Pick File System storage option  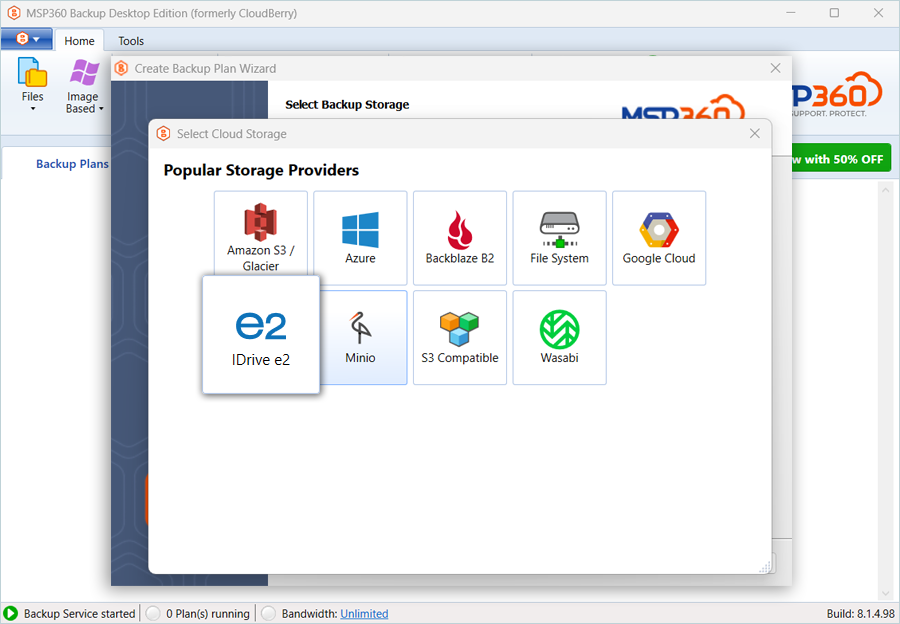[559, 238]
